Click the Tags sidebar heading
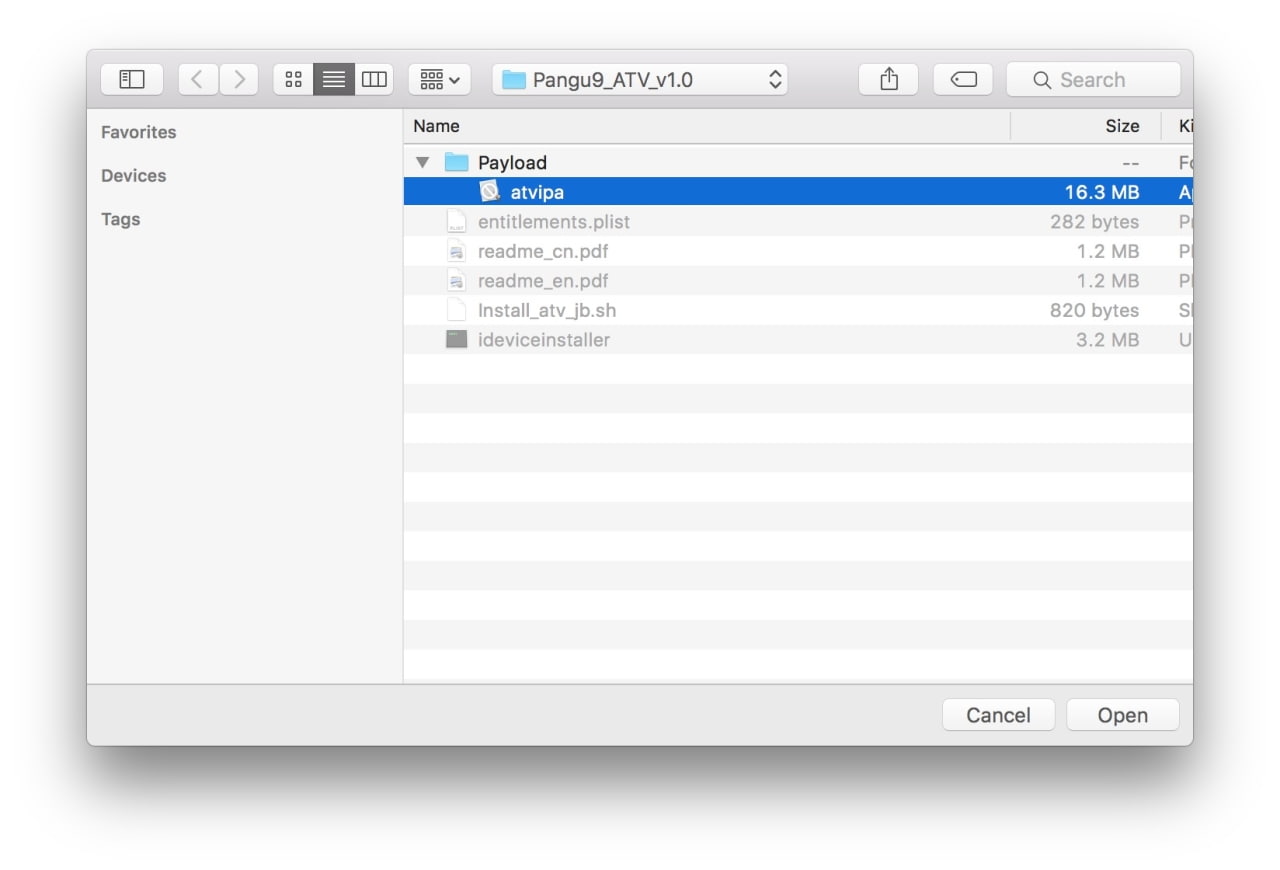1280x870 pixels. click(120, 219)
